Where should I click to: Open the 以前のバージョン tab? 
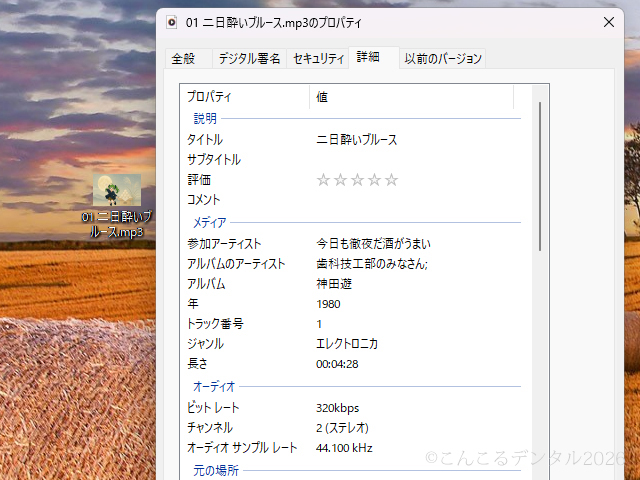tap(443, 59)
